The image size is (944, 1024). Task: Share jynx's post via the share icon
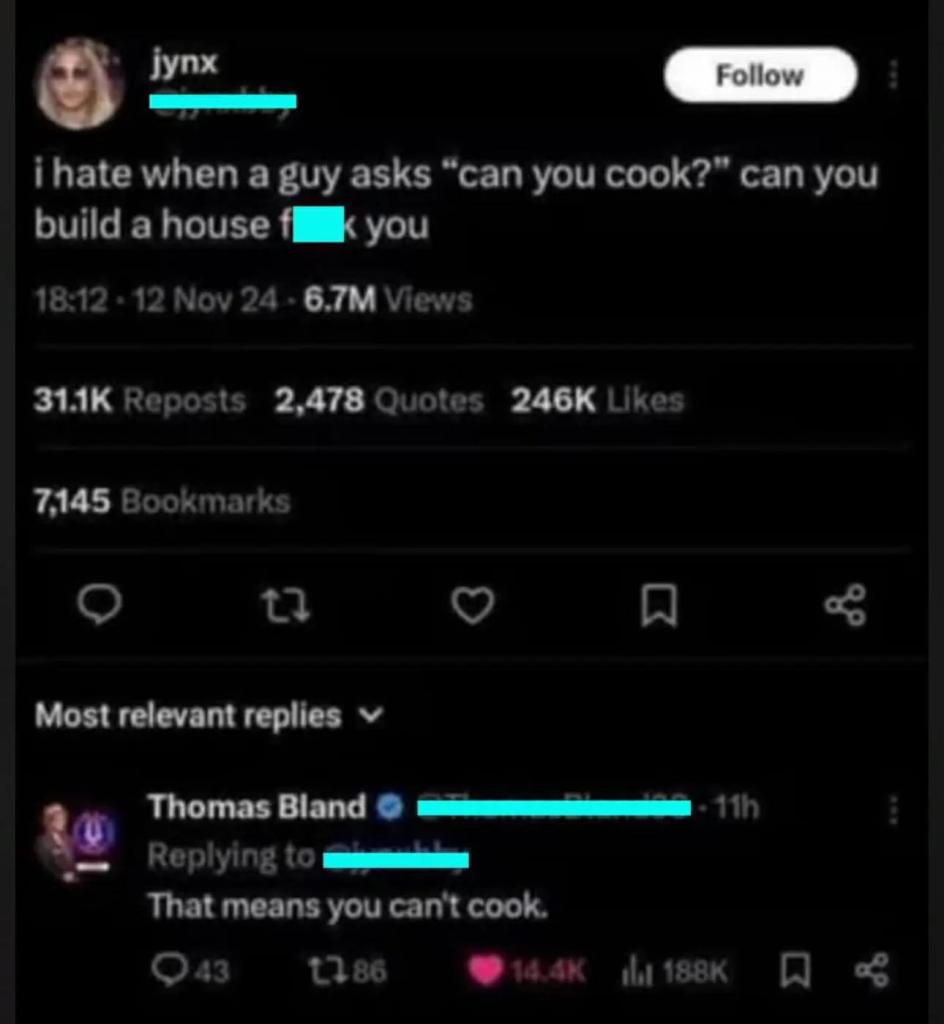click(846, 605)
